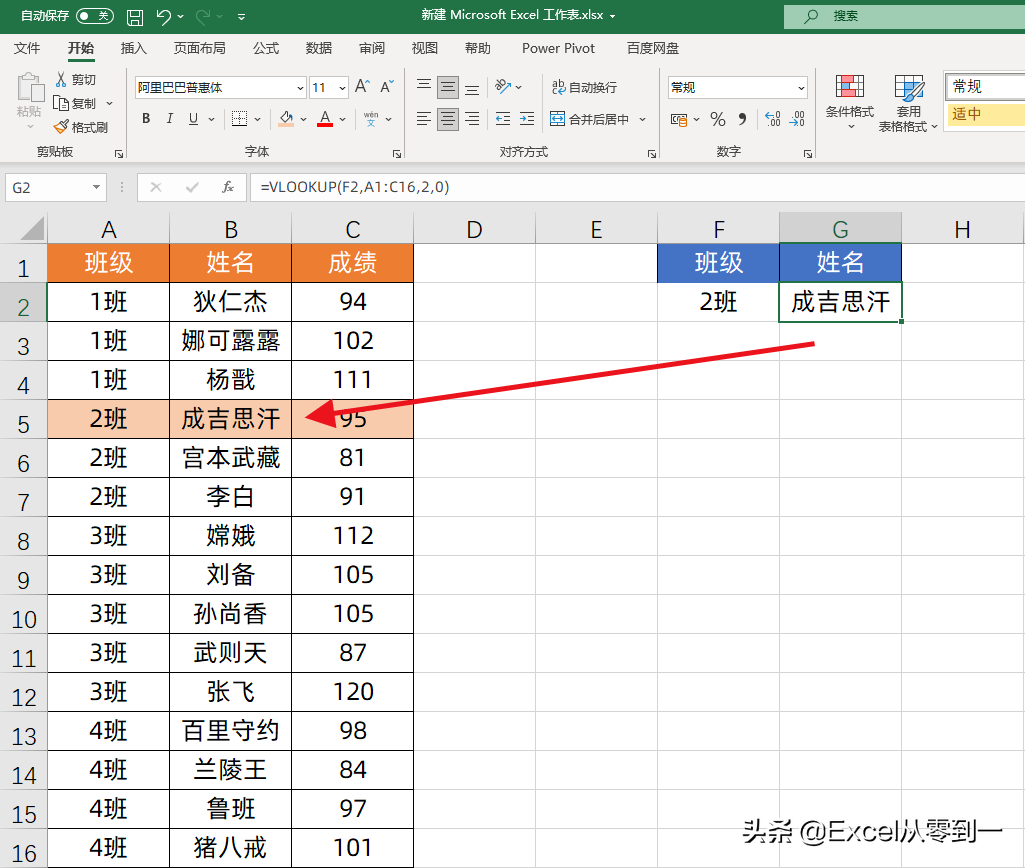Switch to the 公式 tab
1025x868 pixels.
(x=266, y=48)
